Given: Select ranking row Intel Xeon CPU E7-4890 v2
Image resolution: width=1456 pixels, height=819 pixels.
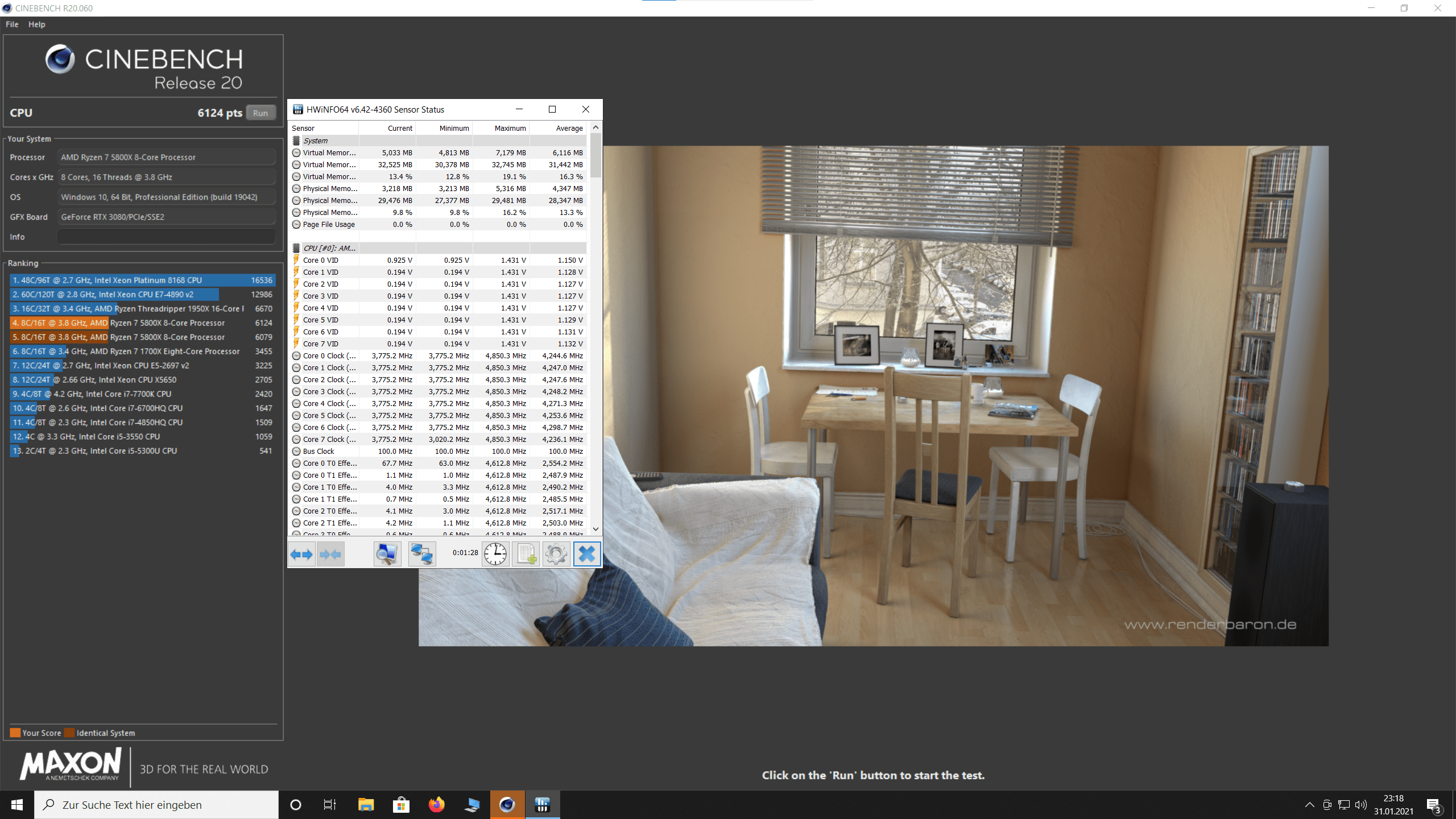Looking at the screenshot, I should (x=143, y=295).
